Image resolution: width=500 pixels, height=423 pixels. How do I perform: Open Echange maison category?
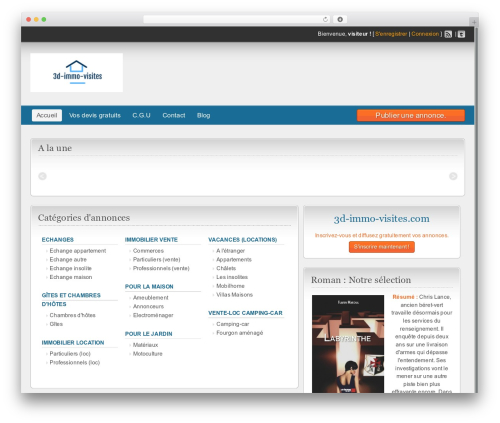tap(71, 277)
